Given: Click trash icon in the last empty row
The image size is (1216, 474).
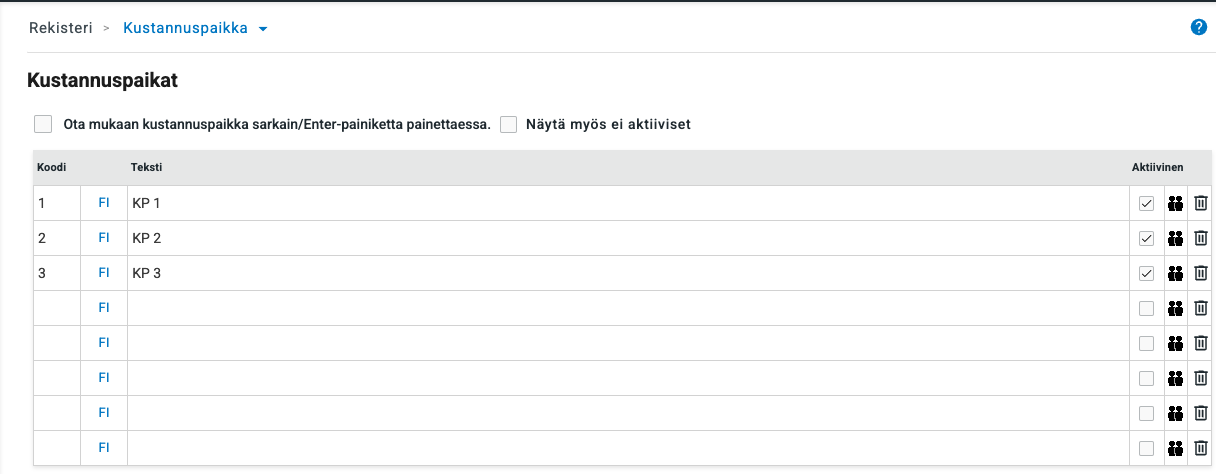Looking at the screenshot, I should point(1201,448).
